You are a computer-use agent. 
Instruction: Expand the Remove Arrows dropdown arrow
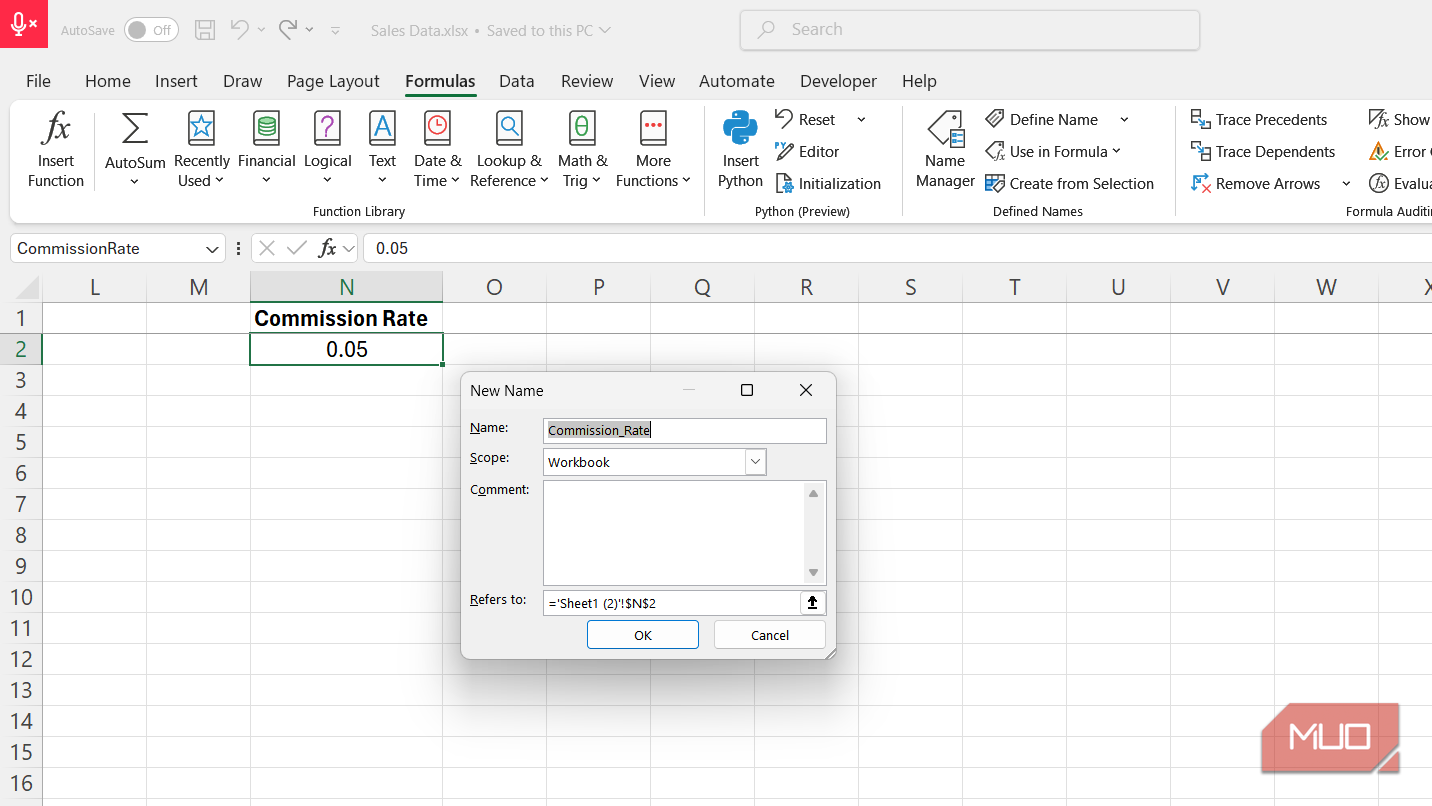point(1346,184)
